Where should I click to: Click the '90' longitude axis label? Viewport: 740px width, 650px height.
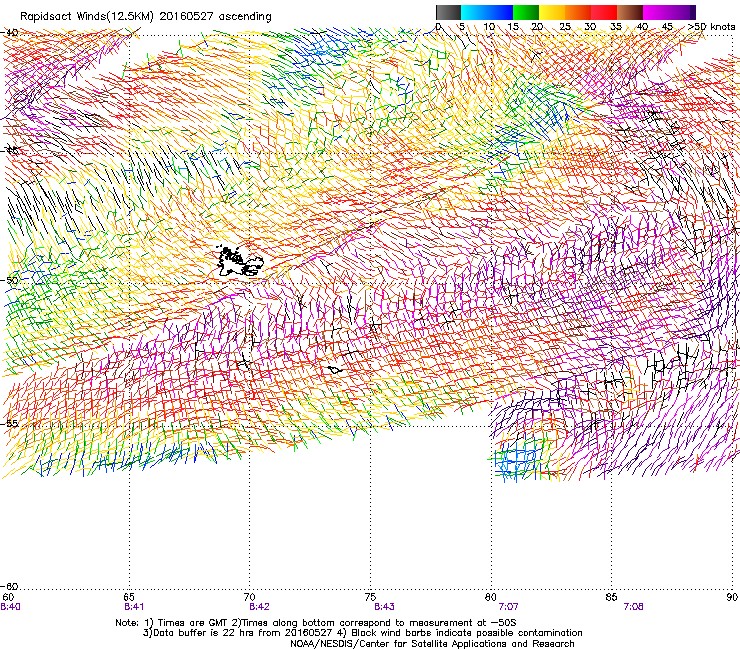tap(732, 597)
